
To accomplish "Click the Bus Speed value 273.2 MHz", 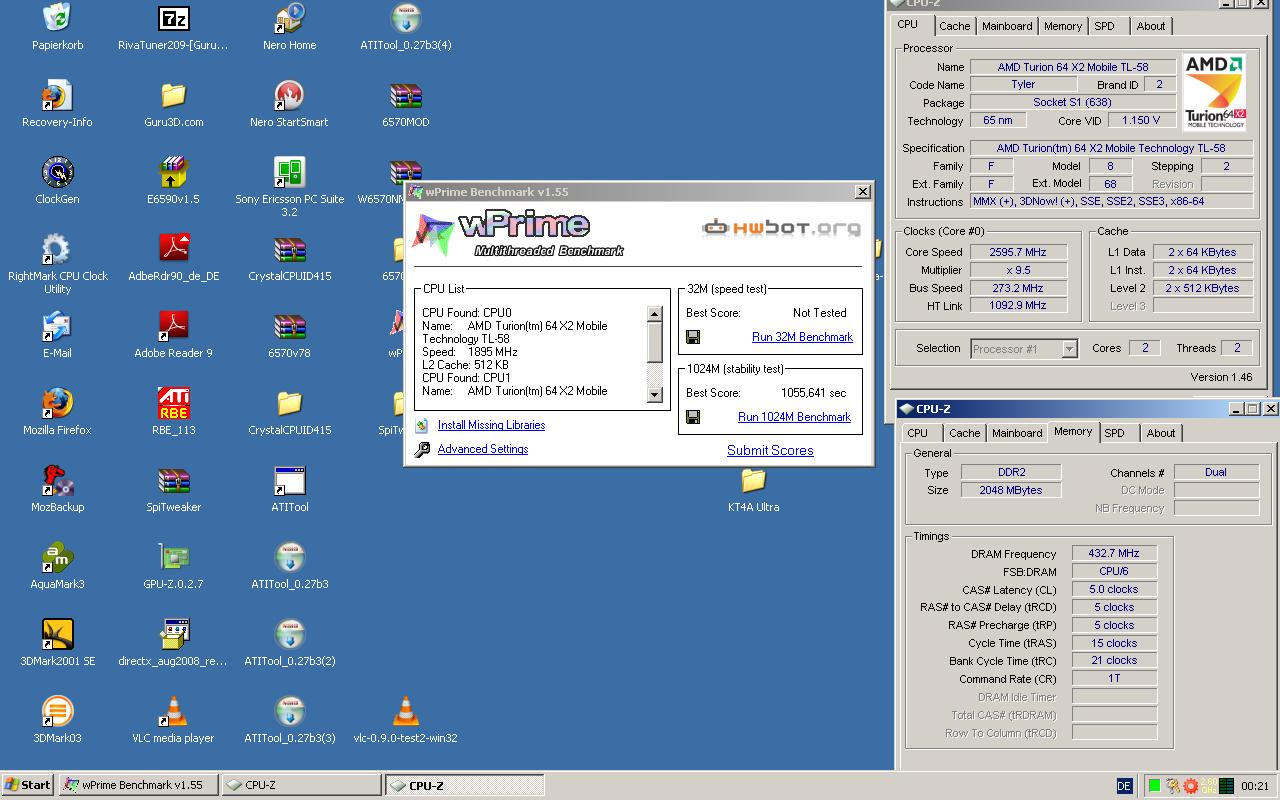I will pos(1018,288).
